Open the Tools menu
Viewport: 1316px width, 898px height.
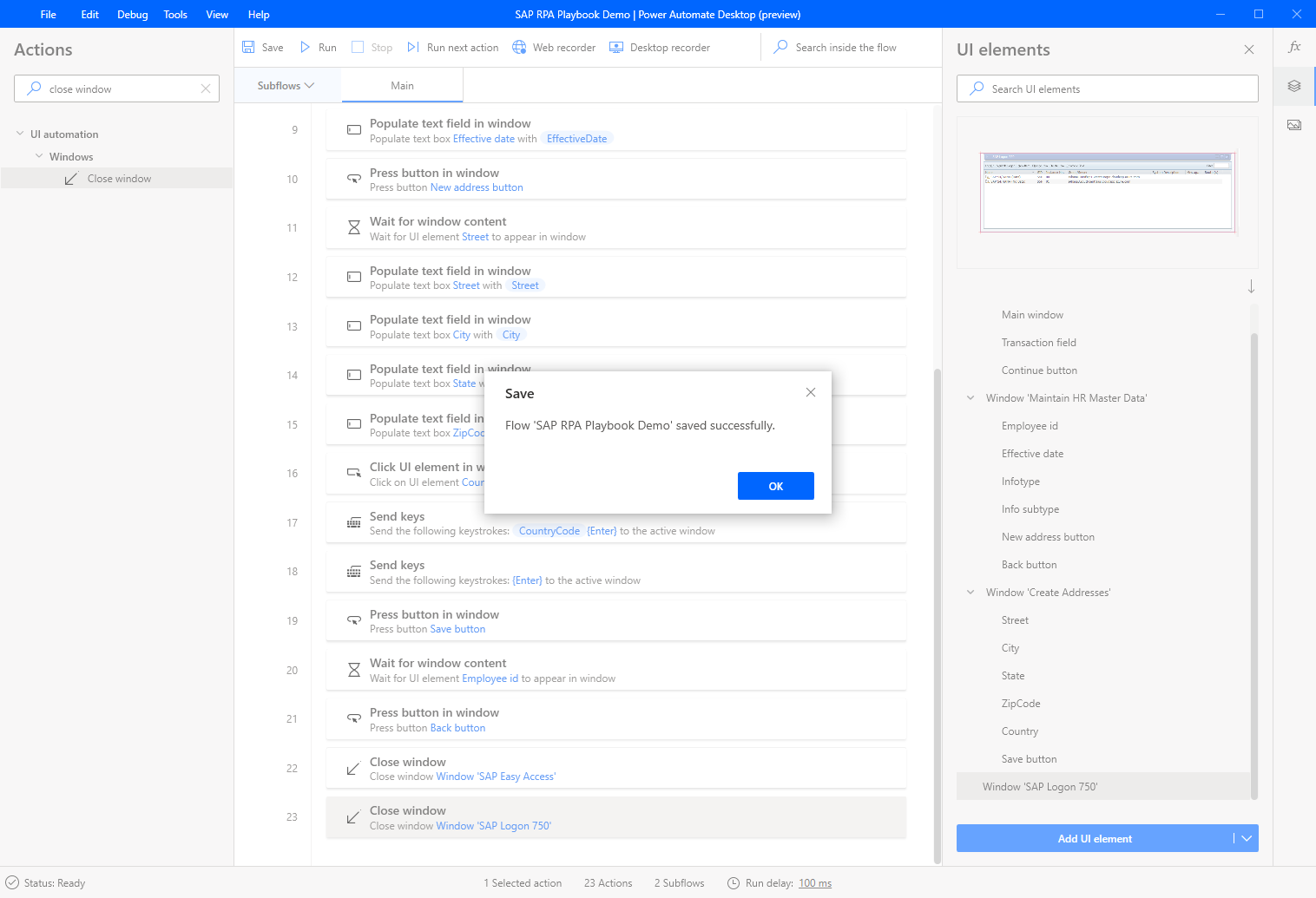[x=175, y=14]
